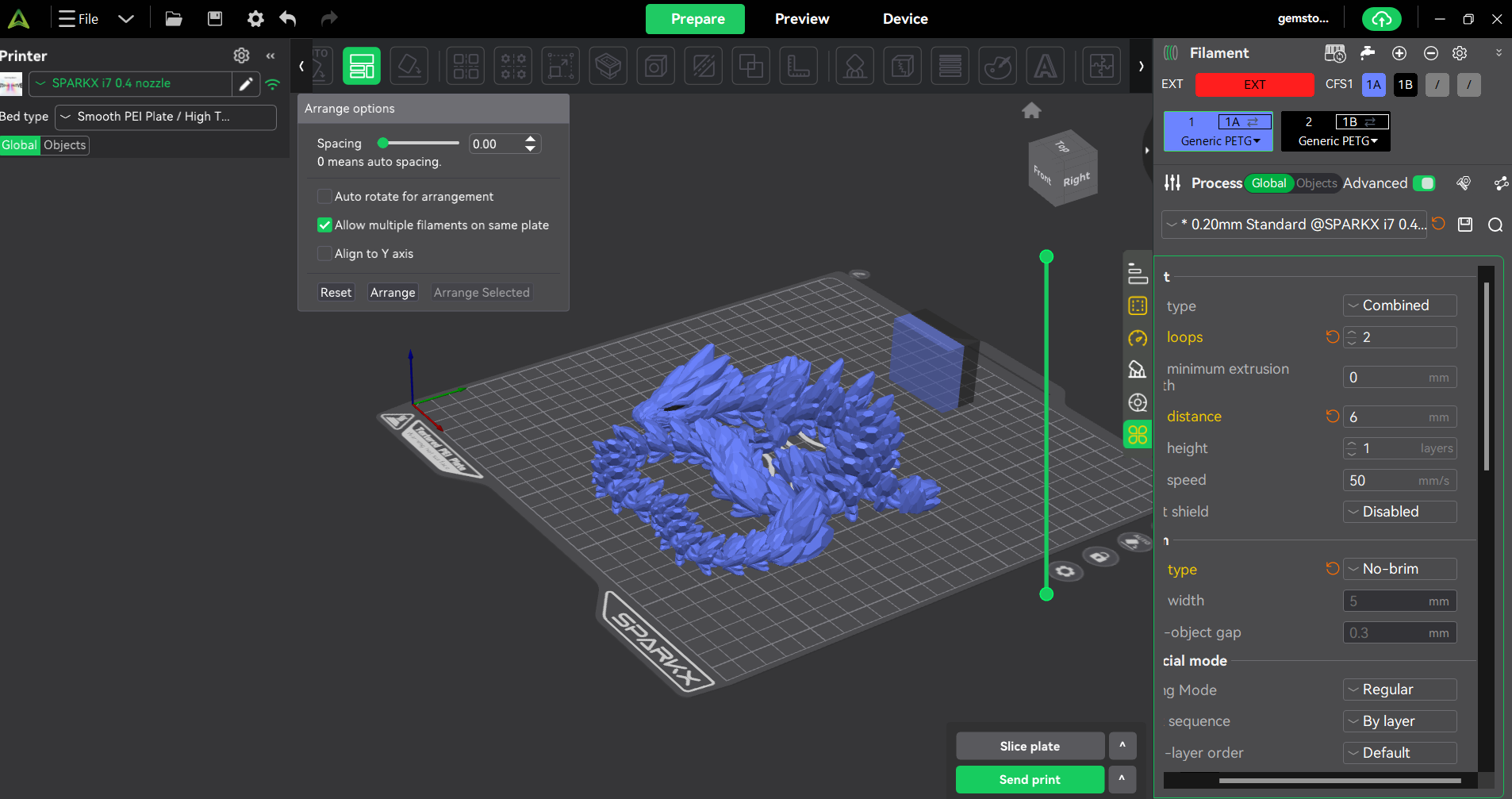1512x799 pixels.
Task: Uncheck Allow multiple filaments on same plate
Action: pos(324,225)
